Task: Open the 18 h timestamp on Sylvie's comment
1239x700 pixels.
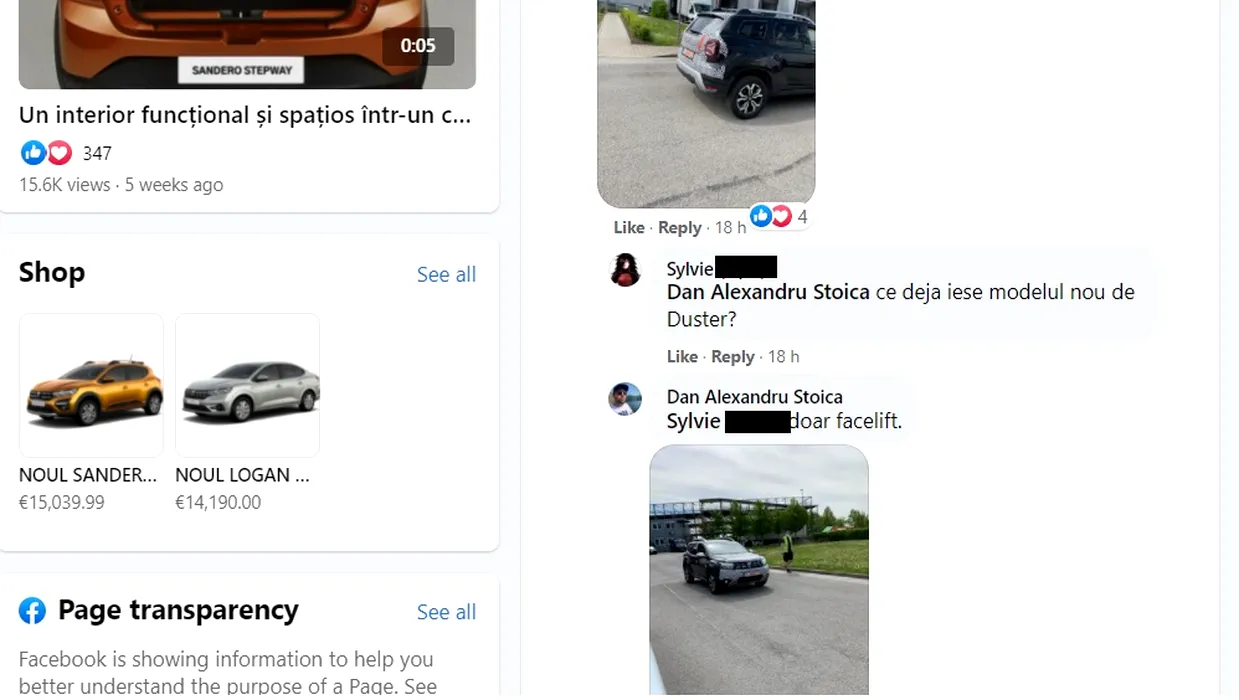Action: tap(783, 357)
